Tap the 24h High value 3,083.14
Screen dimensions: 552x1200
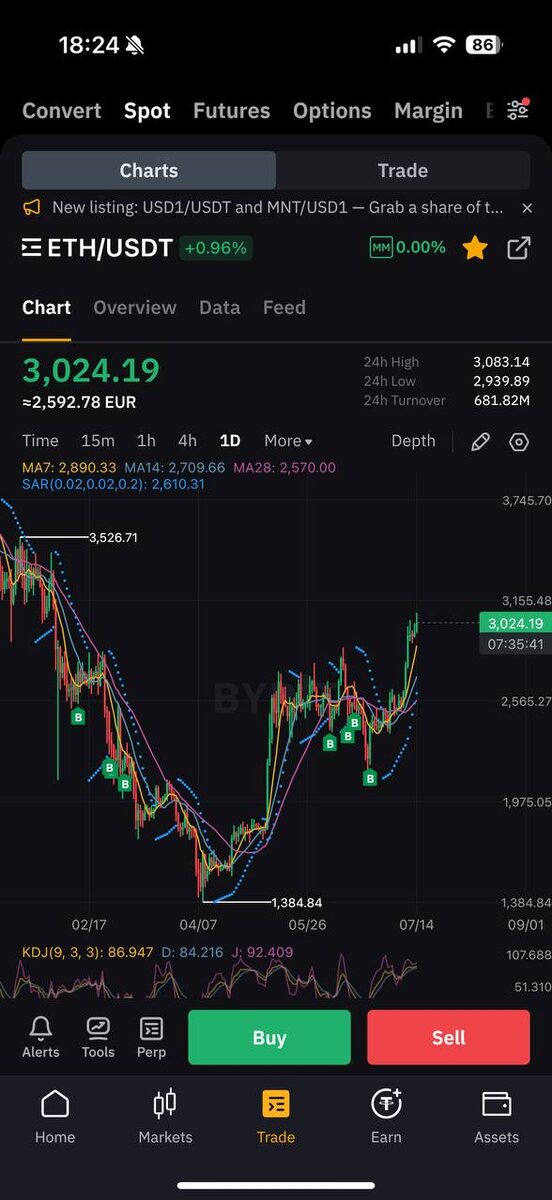501,362
